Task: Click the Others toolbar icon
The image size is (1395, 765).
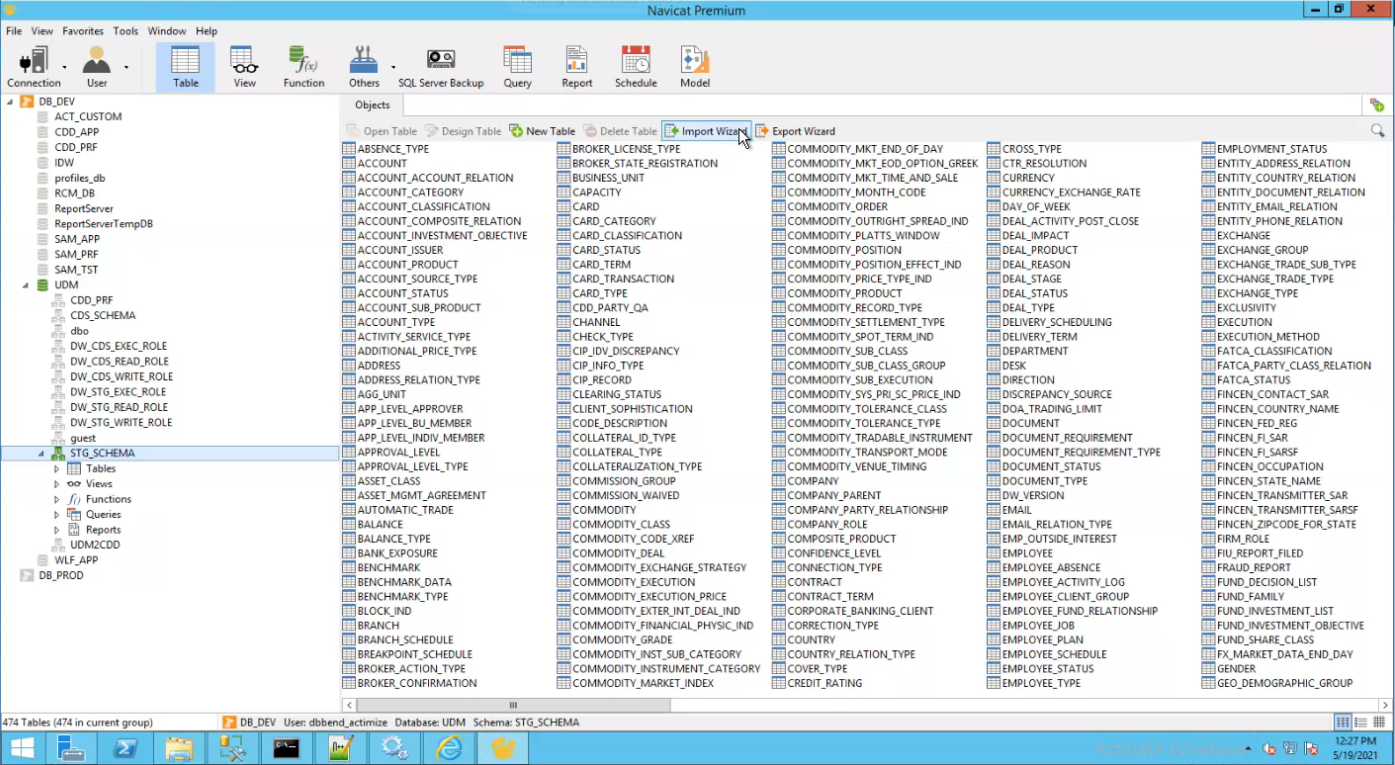Action: point(364,68)
